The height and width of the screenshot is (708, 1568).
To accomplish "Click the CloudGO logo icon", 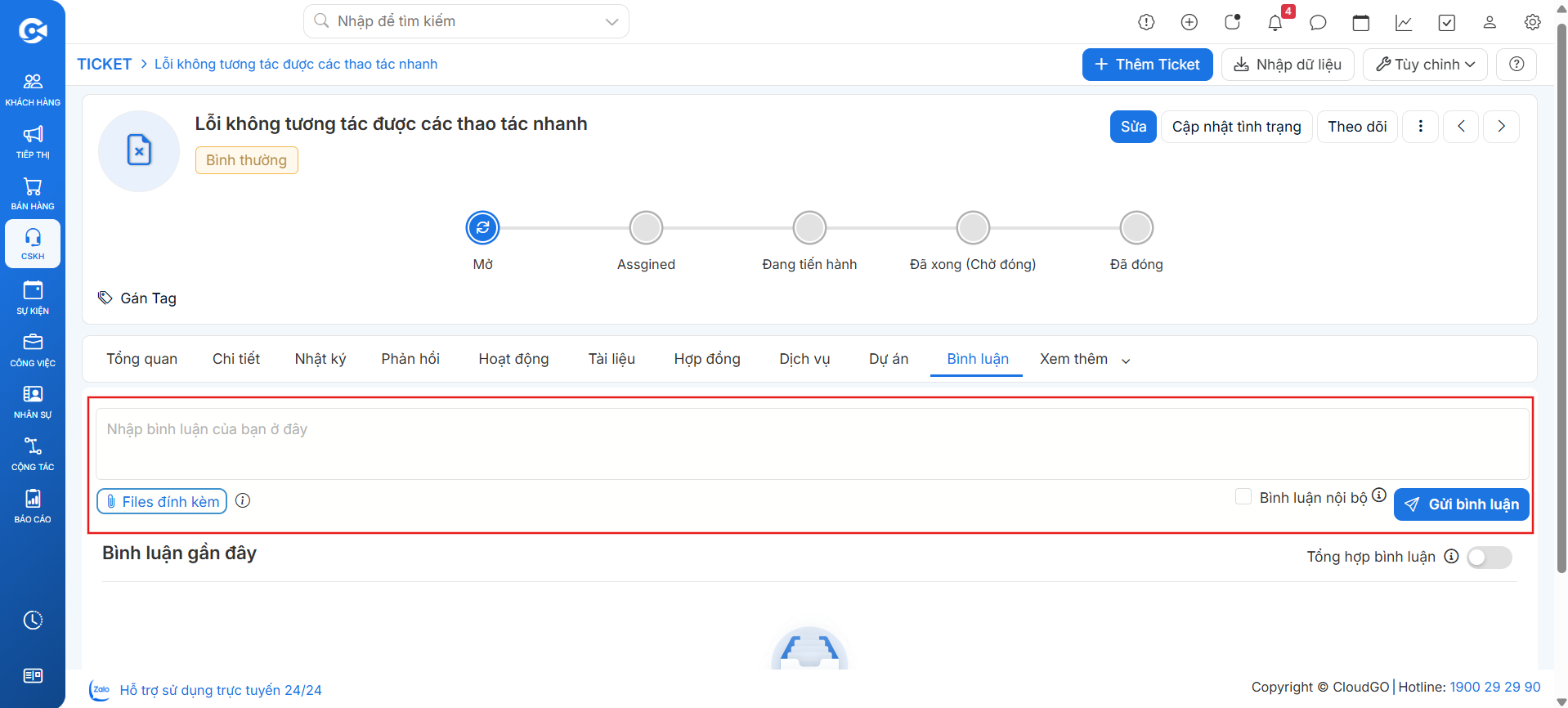I will 33,31.
